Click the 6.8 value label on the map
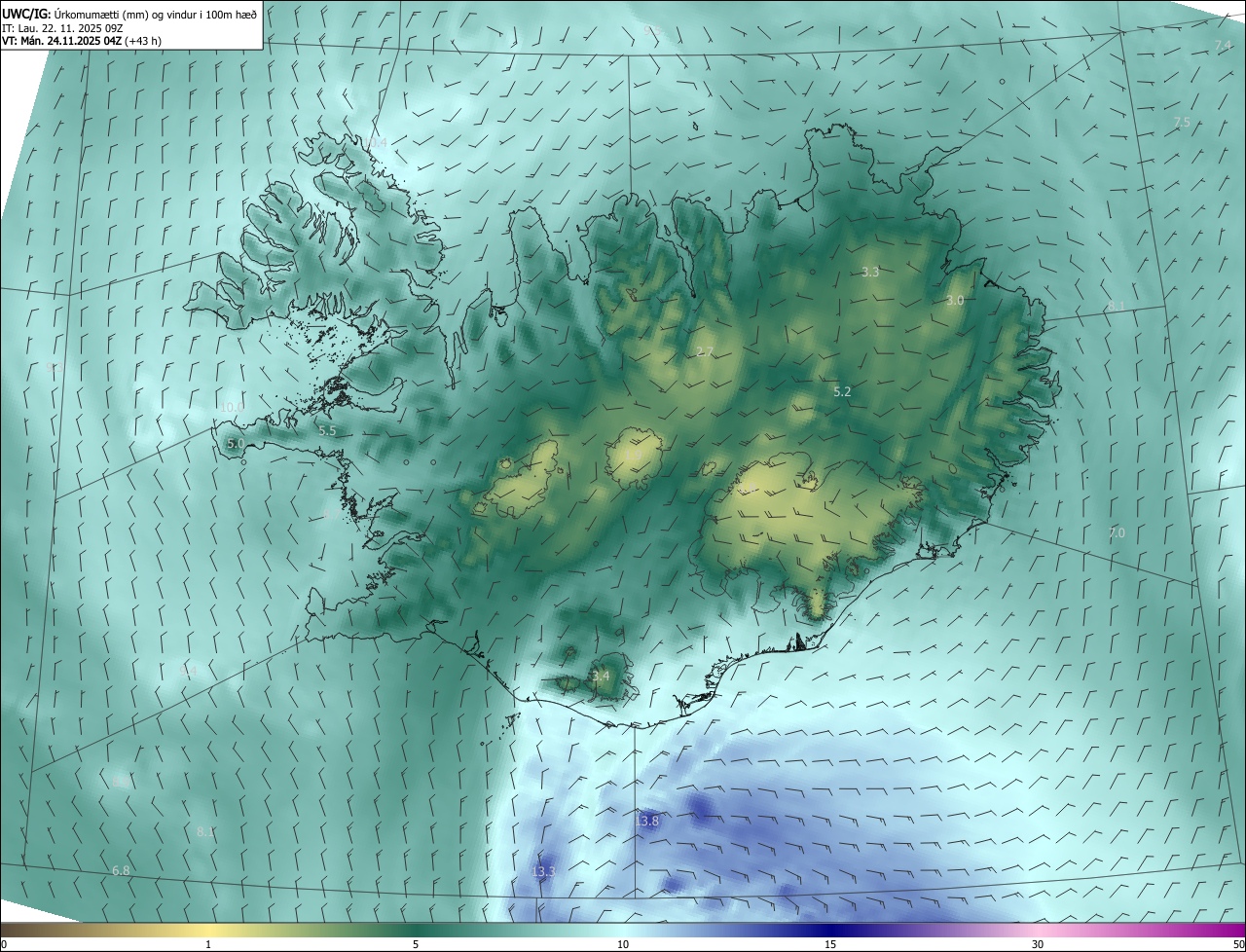The height and width of the screenshot is (952, 1246). coord(121,870)
